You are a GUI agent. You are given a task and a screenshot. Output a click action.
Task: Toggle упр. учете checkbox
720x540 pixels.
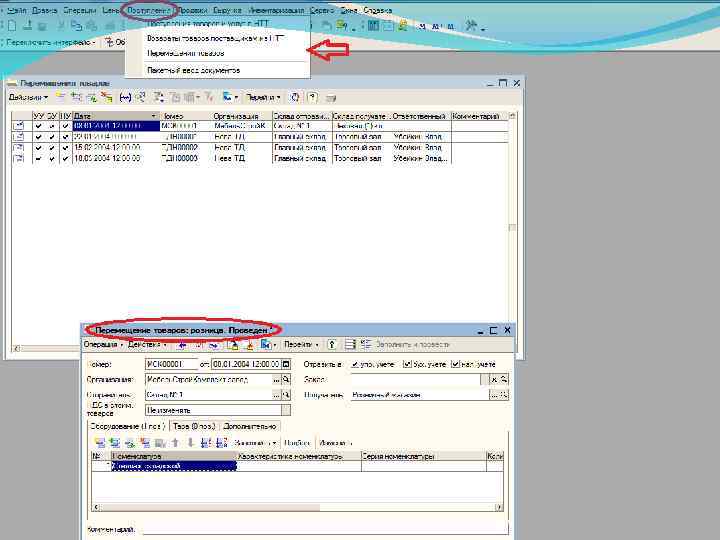pos(355,364)
